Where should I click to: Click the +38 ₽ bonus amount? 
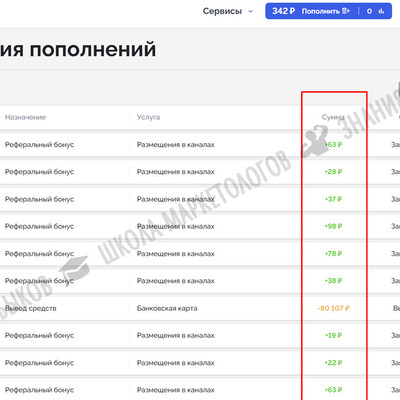tap(333, 281)
